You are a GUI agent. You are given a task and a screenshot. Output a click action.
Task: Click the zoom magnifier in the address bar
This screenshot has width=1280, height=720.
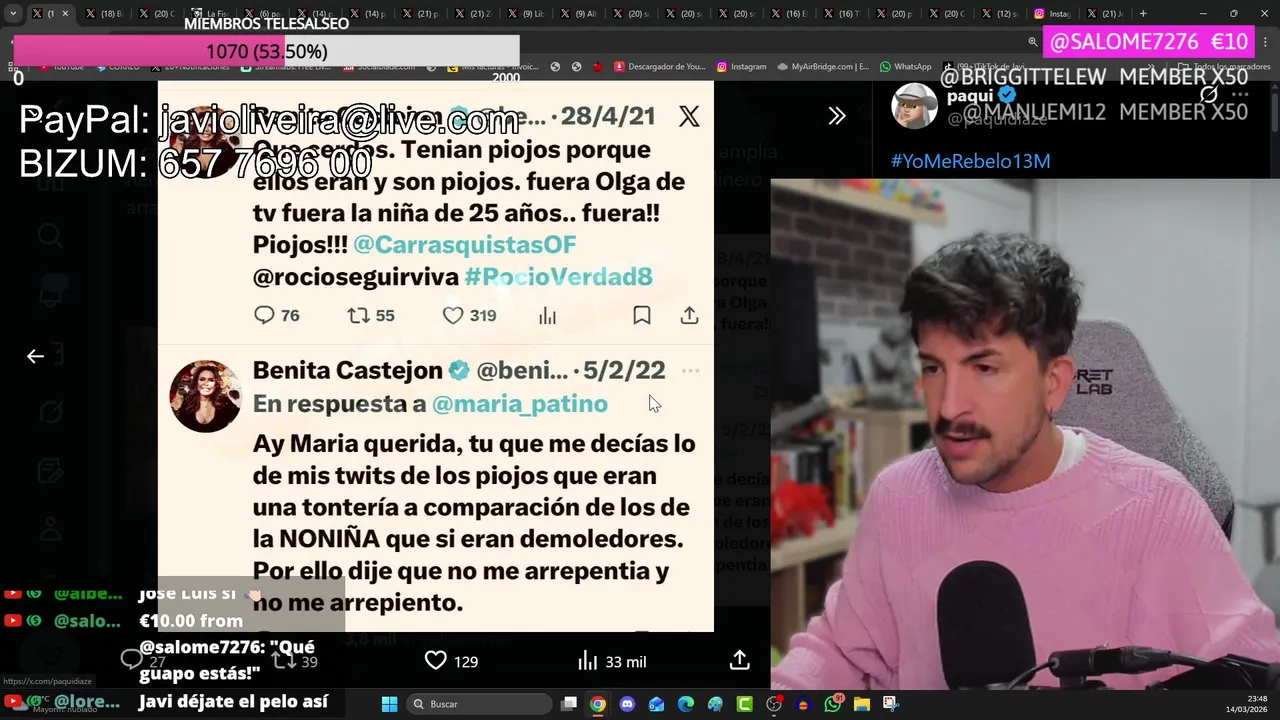point(1032,42)
